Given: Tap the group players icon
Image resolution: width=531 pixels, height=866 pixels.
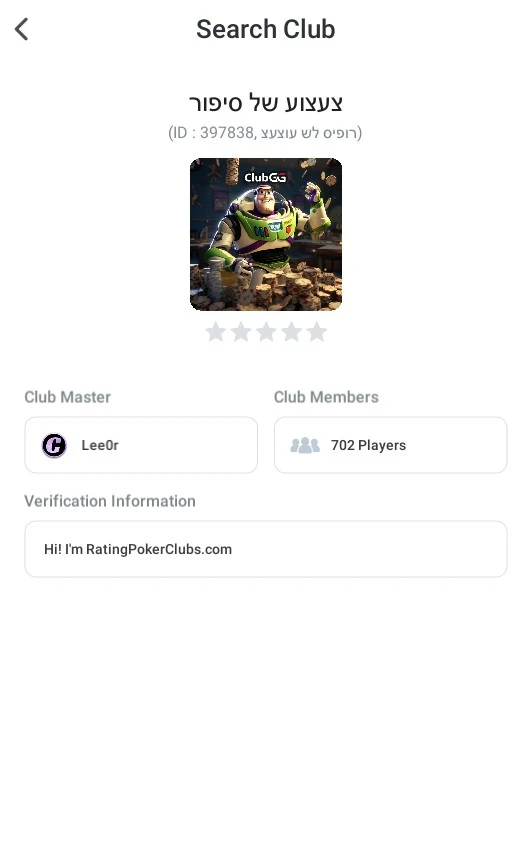Looking at the screenshot, I should tap(305, 445).
